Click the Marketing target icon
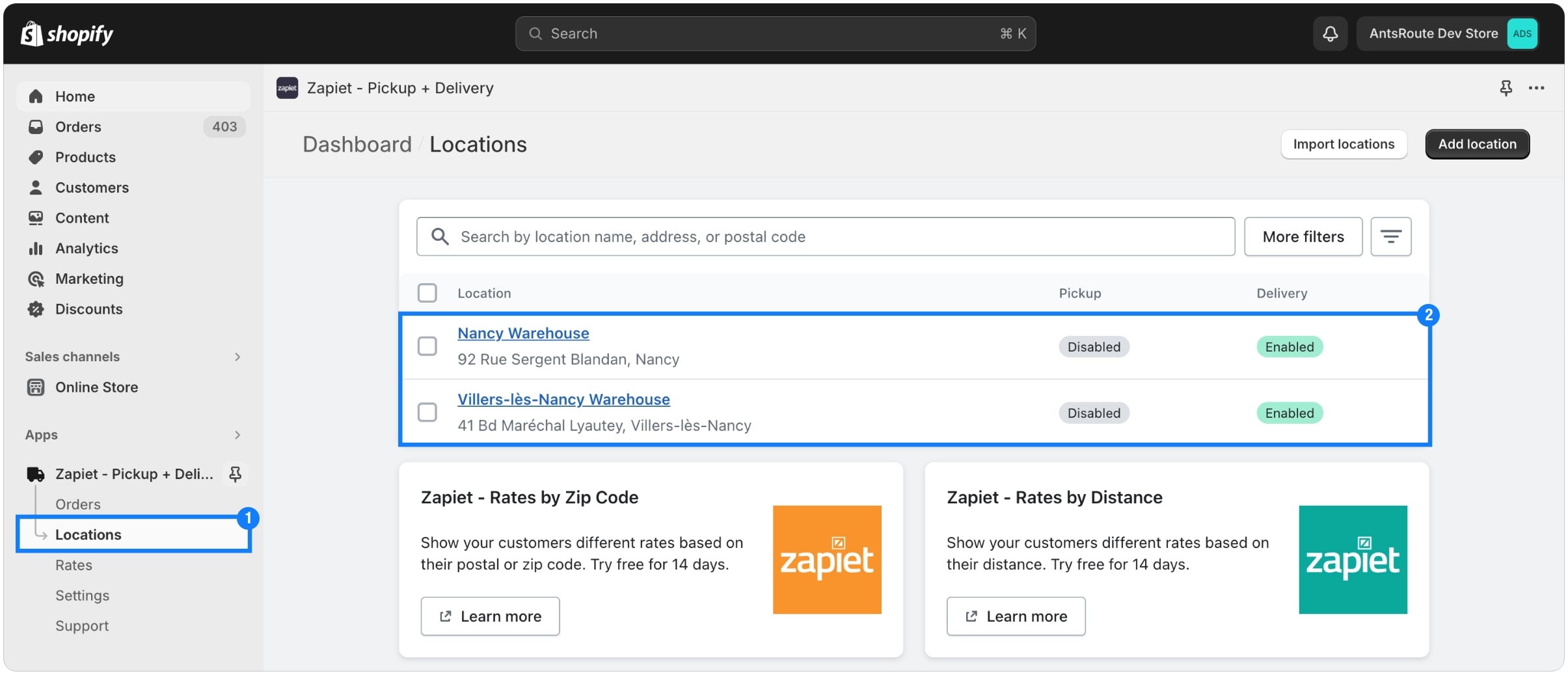1568x675 pixels. click(36, 279)
